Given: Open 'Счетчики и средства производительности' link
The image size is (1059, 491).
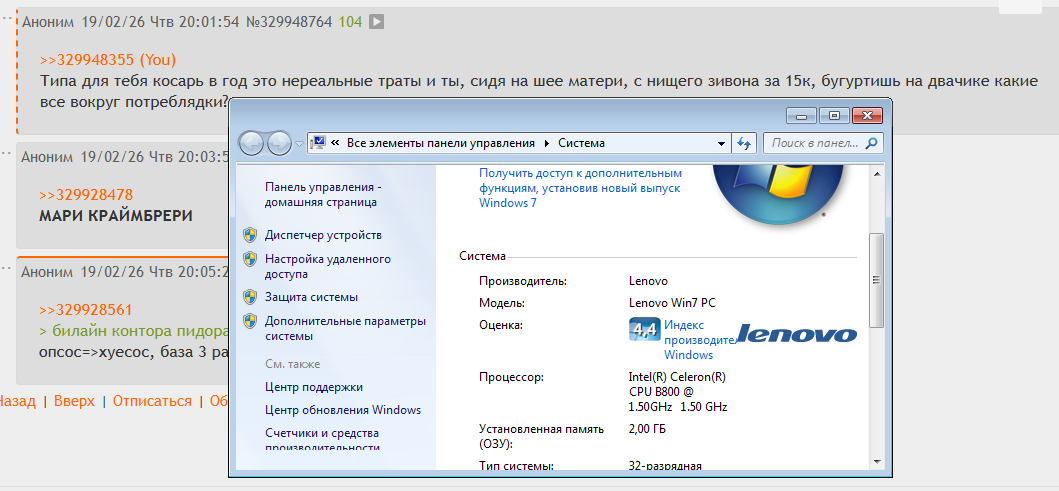Looking at the screenshot, I should [x=322, y=440].
